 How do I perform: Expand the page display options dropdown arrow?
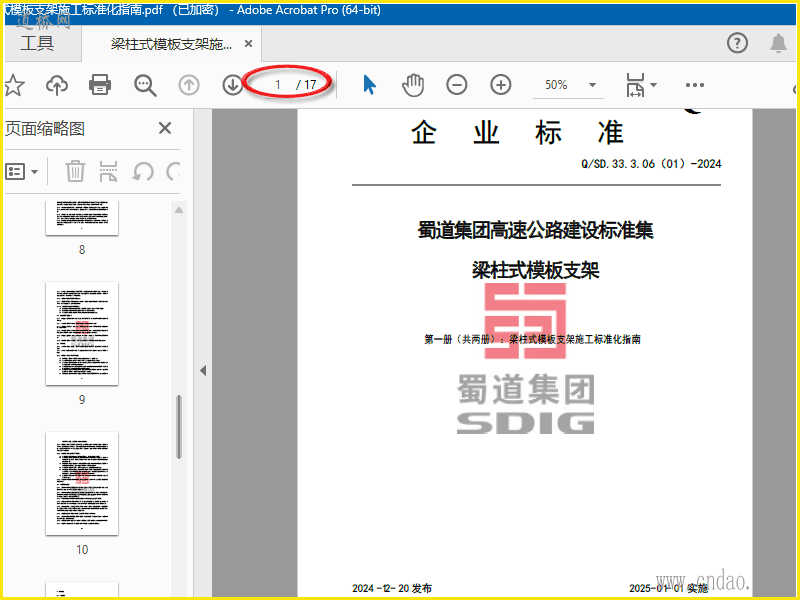pyautogui.click(x=654, y=85)
